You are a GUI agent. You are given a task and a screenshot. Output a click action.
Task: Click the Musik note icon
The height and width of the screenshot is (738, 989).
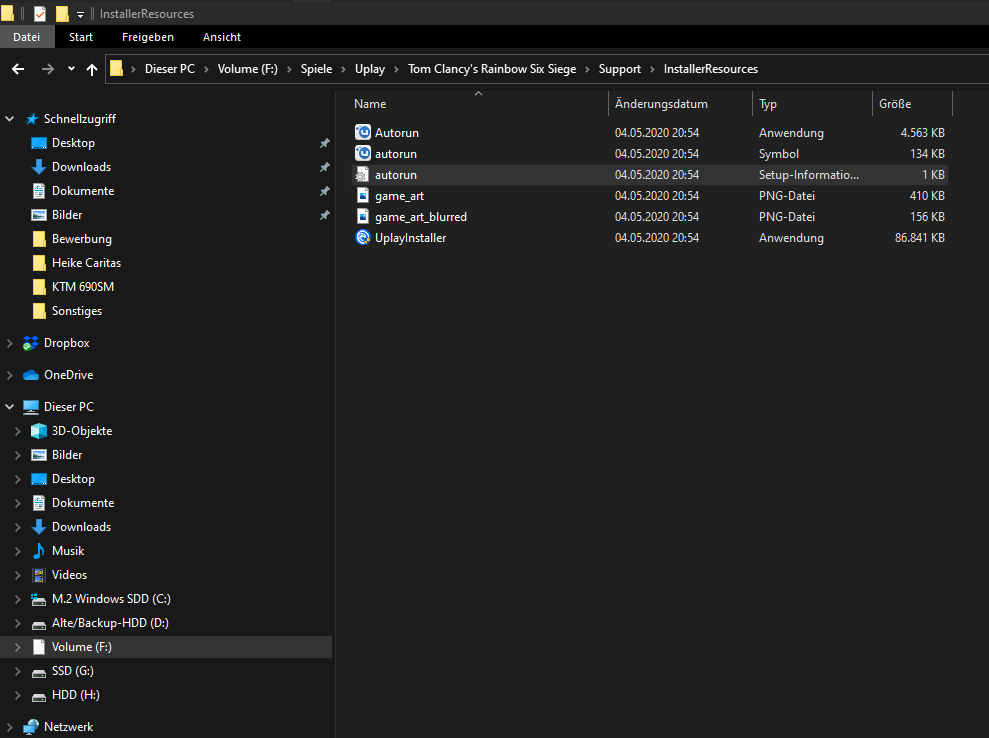point(39,551)
